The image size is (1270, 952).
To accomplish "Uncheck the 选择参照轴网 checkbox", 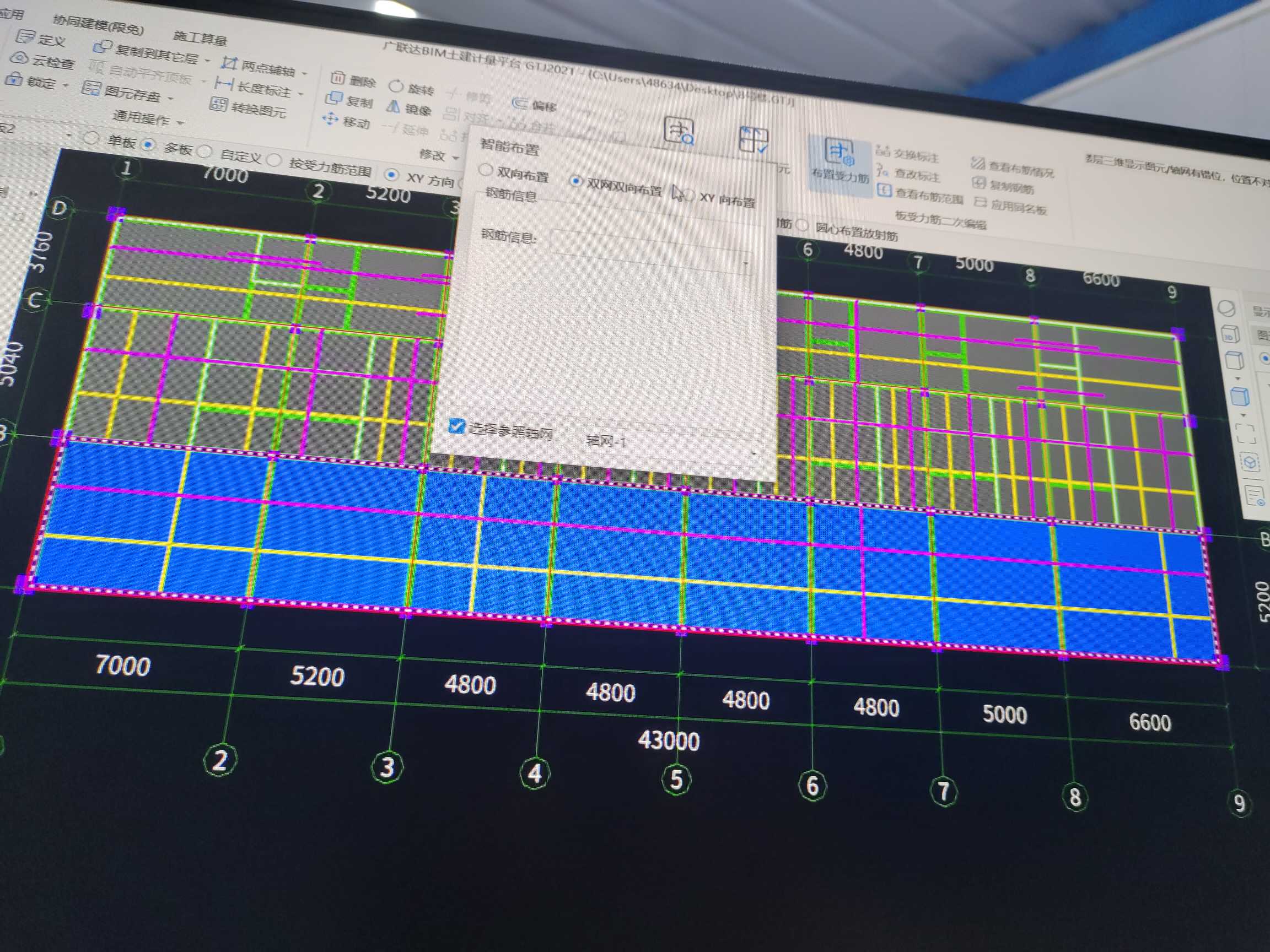I will click(456, 426).
